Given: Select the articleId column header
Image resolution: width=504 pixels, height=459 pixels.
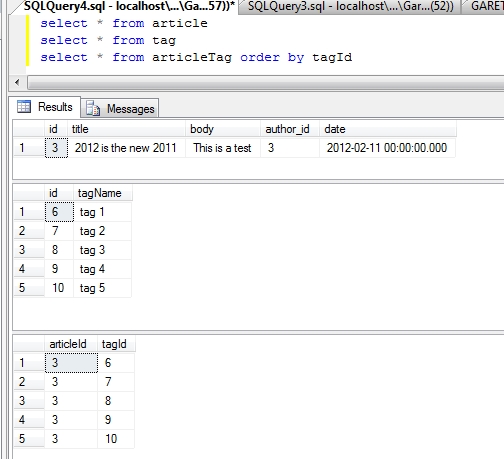Looking at the screenshot, I should point(71,344).
